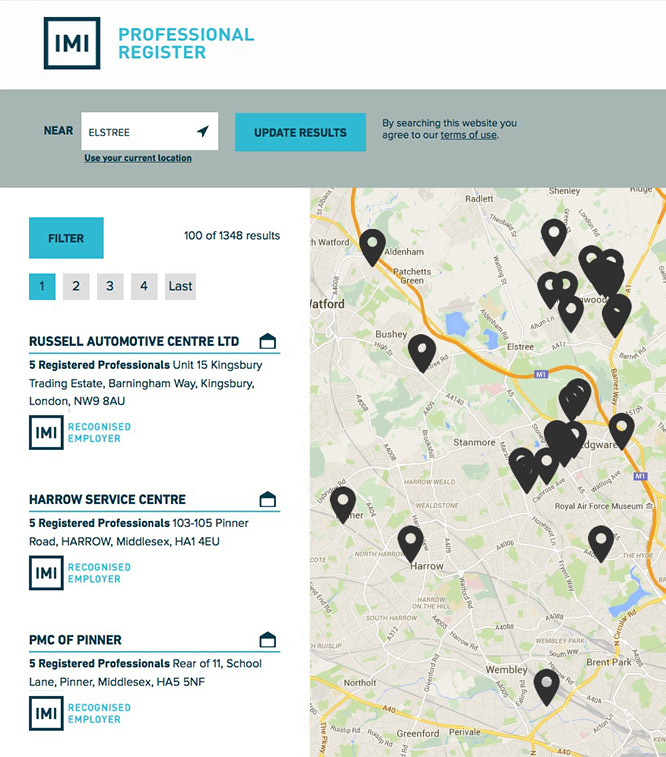
Task: Click the IMI Professional Register logo
Action: 149,43
